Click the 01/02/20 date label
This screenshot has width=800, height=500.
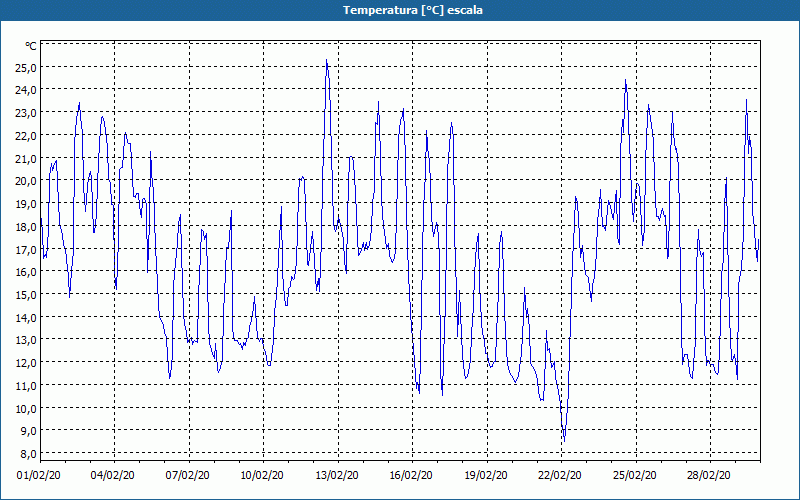point(39,475)
